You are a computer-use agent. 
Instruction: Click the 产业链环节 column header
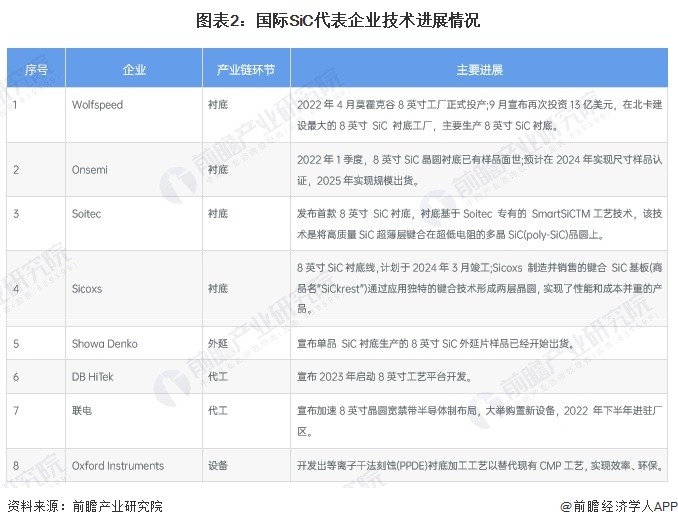[246, 69]
